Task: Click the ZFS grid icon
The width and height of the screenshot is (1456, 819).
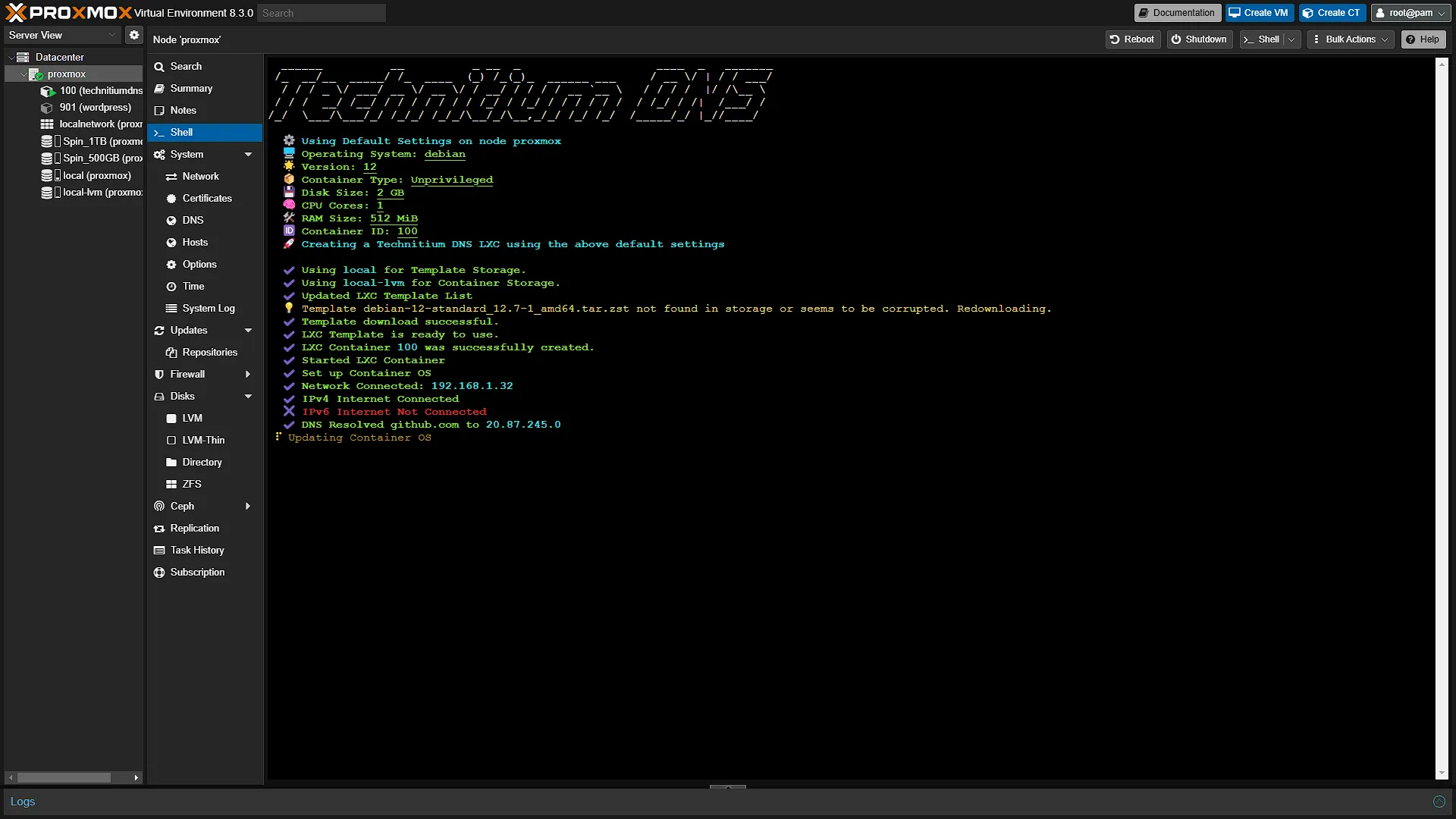Action: [171, 485]
